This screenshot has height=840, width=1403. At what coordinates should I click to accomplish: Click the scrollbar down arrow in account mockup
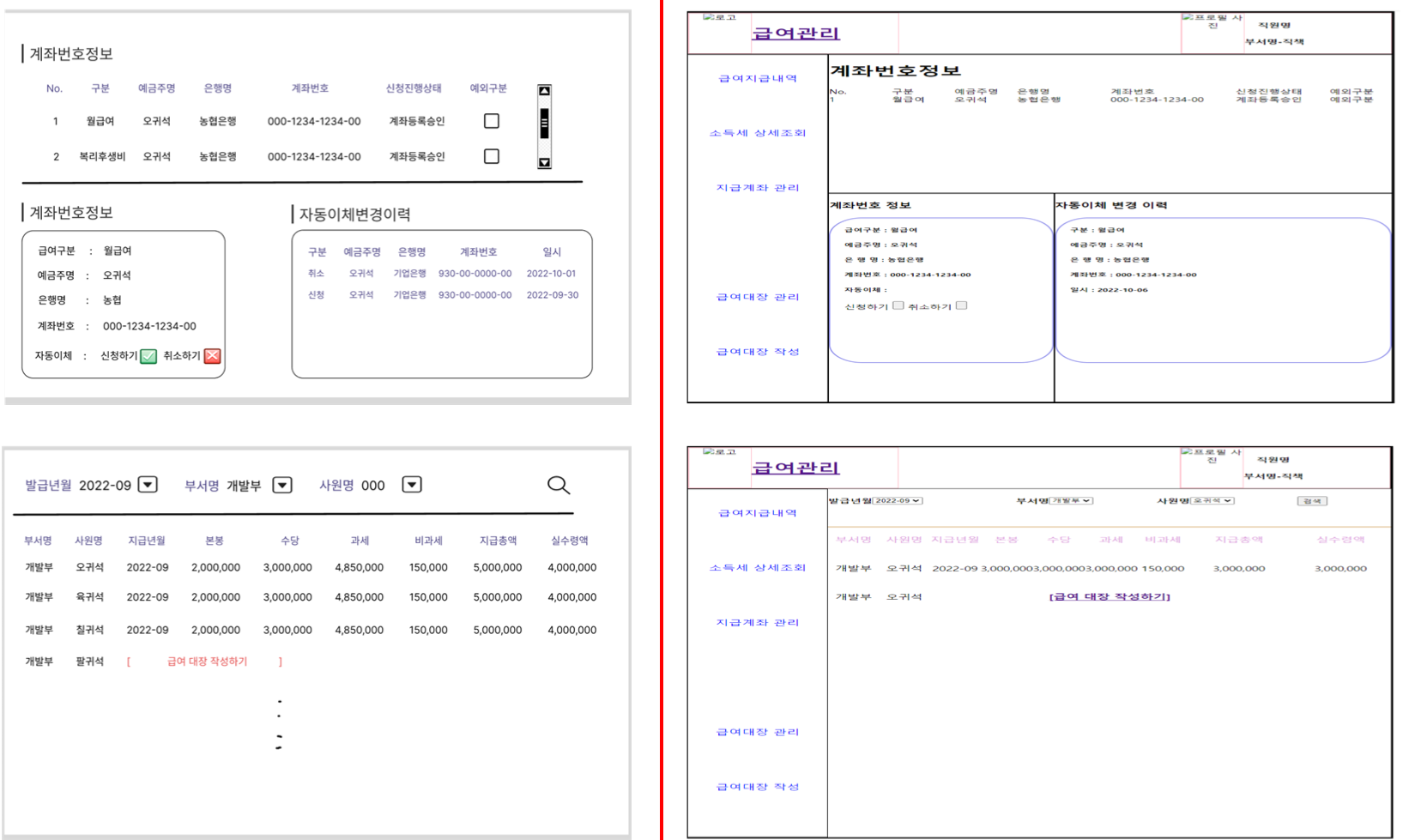pyautogui.click(x=544, y=162)
